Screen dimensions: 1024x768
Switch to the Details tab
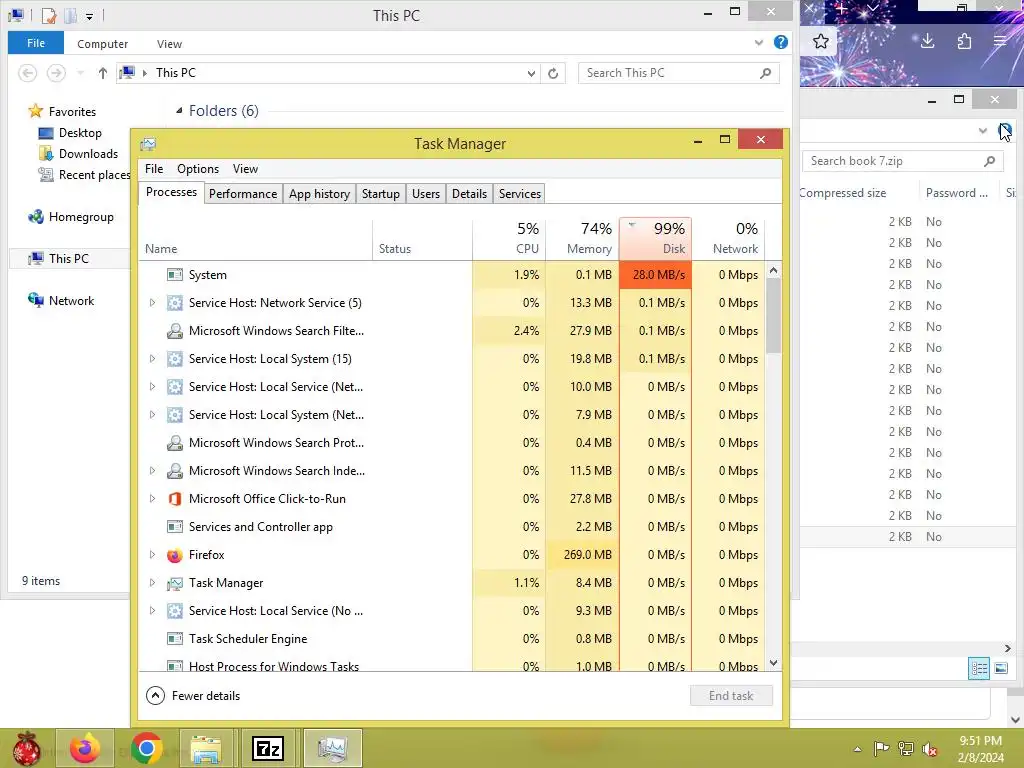pos(470,194)
